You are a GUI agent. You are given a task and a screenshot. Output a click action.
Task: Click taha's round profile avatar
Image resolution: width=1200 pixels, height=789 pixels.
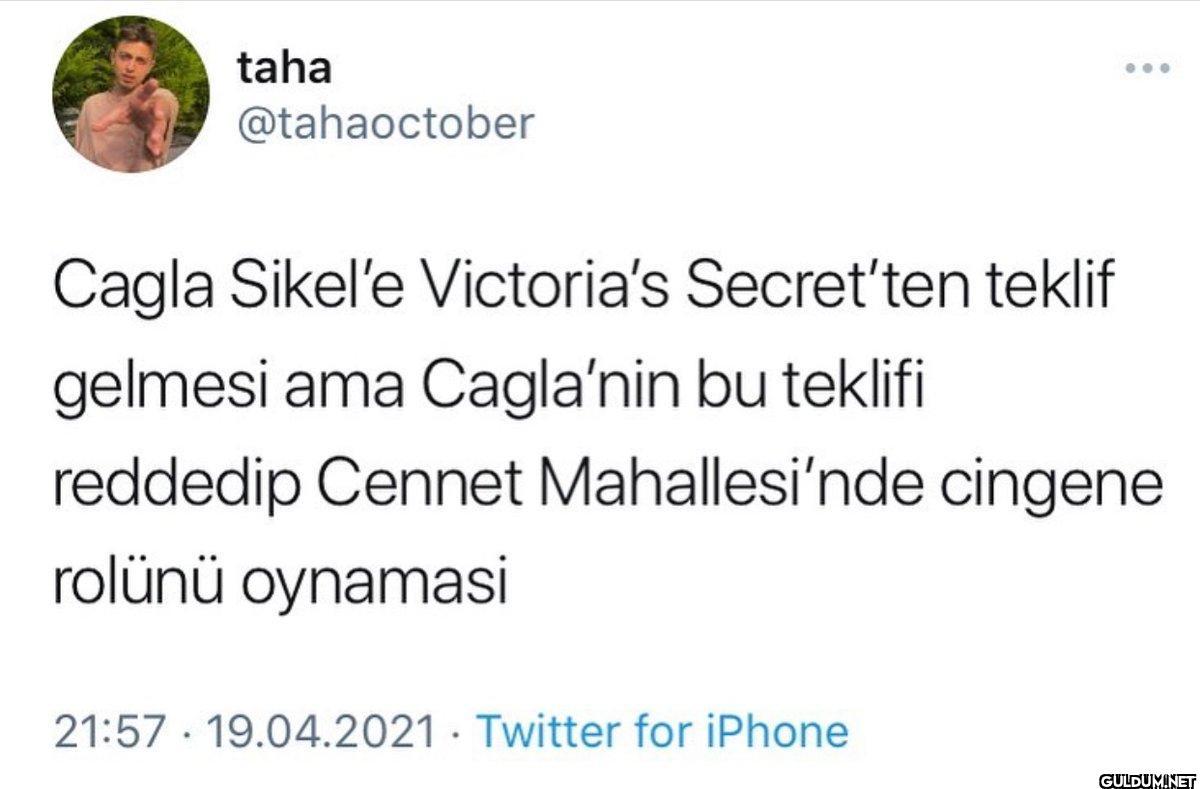coord(131,95)
